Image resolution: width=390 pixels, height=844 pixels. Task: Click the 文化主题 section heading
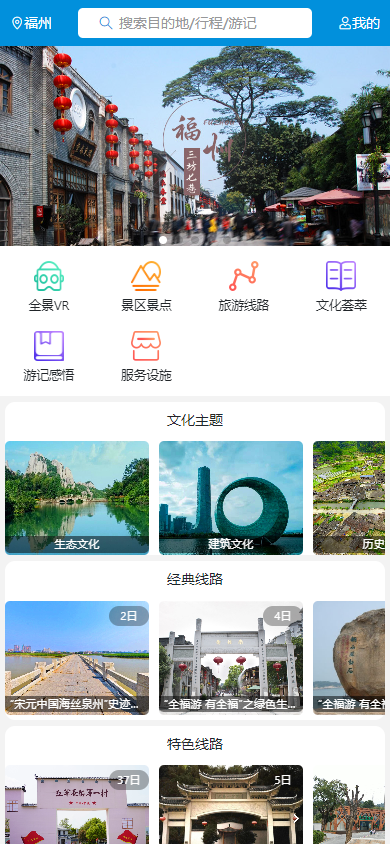tap(195, 420)
